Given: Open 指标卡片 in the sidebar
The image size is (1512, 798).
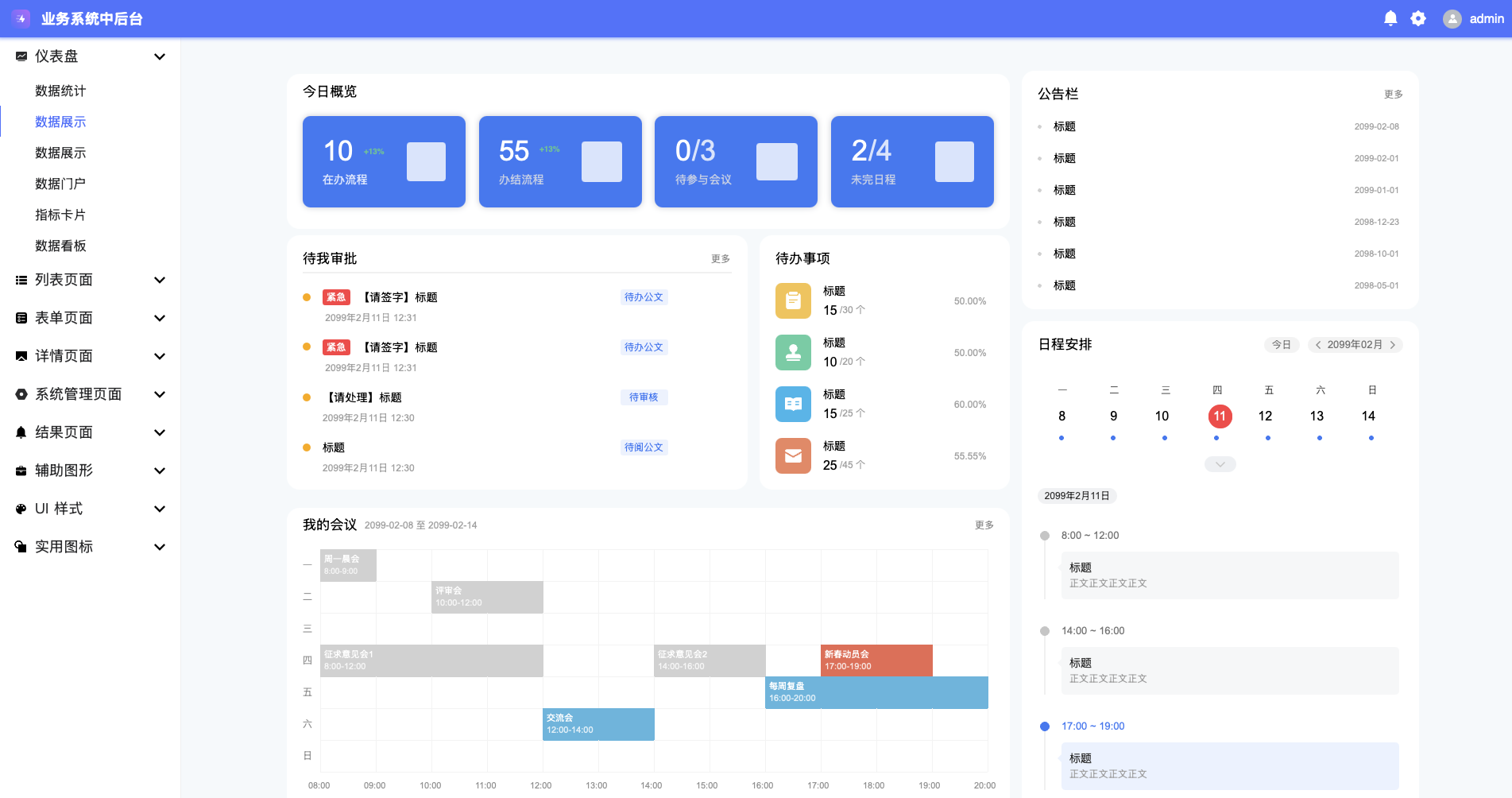Looking at the screenshot, I should tap(60, 215).
